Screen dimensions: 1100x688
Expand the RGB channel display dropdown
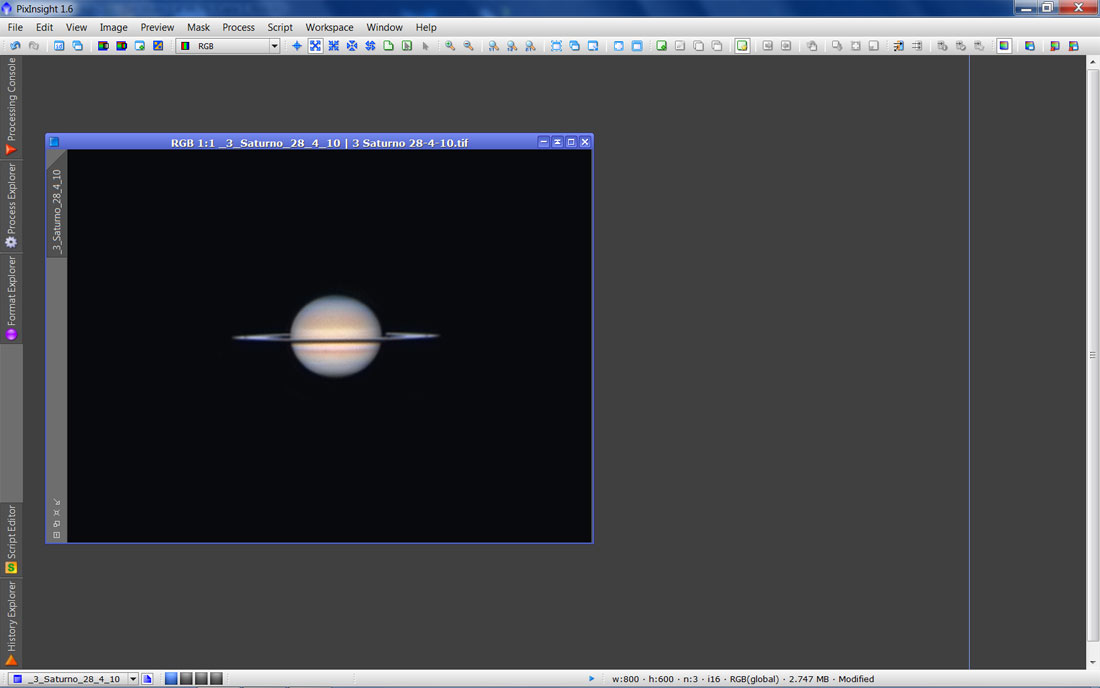click(x=274, y=46)
